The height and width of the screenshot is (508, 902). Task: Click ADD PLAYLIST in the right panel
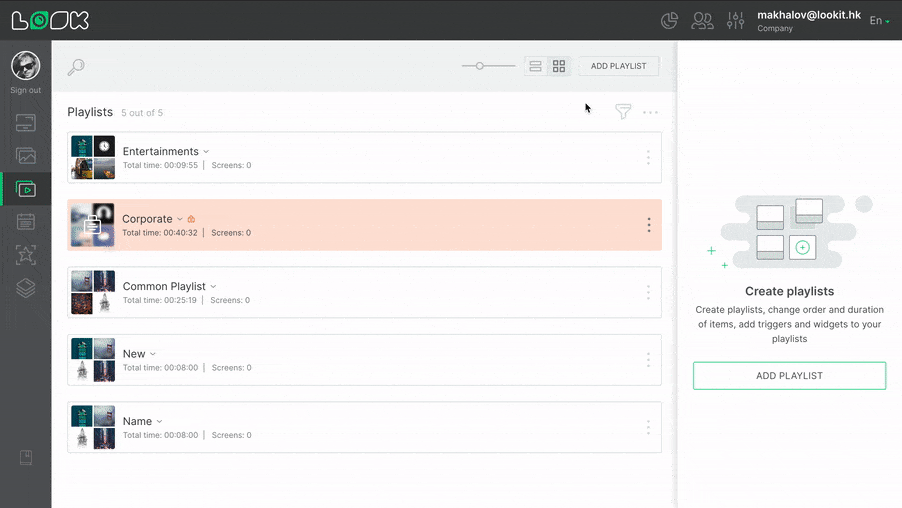[x=789, y=376]
